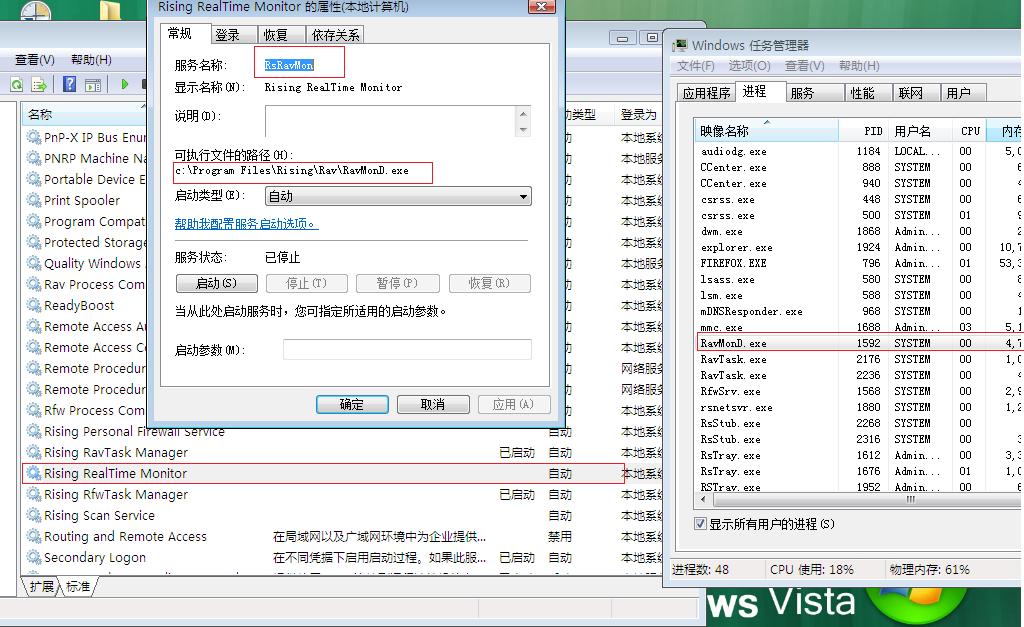
Task: Select RfwSrv.exe process row
Action: pos(859,391)
